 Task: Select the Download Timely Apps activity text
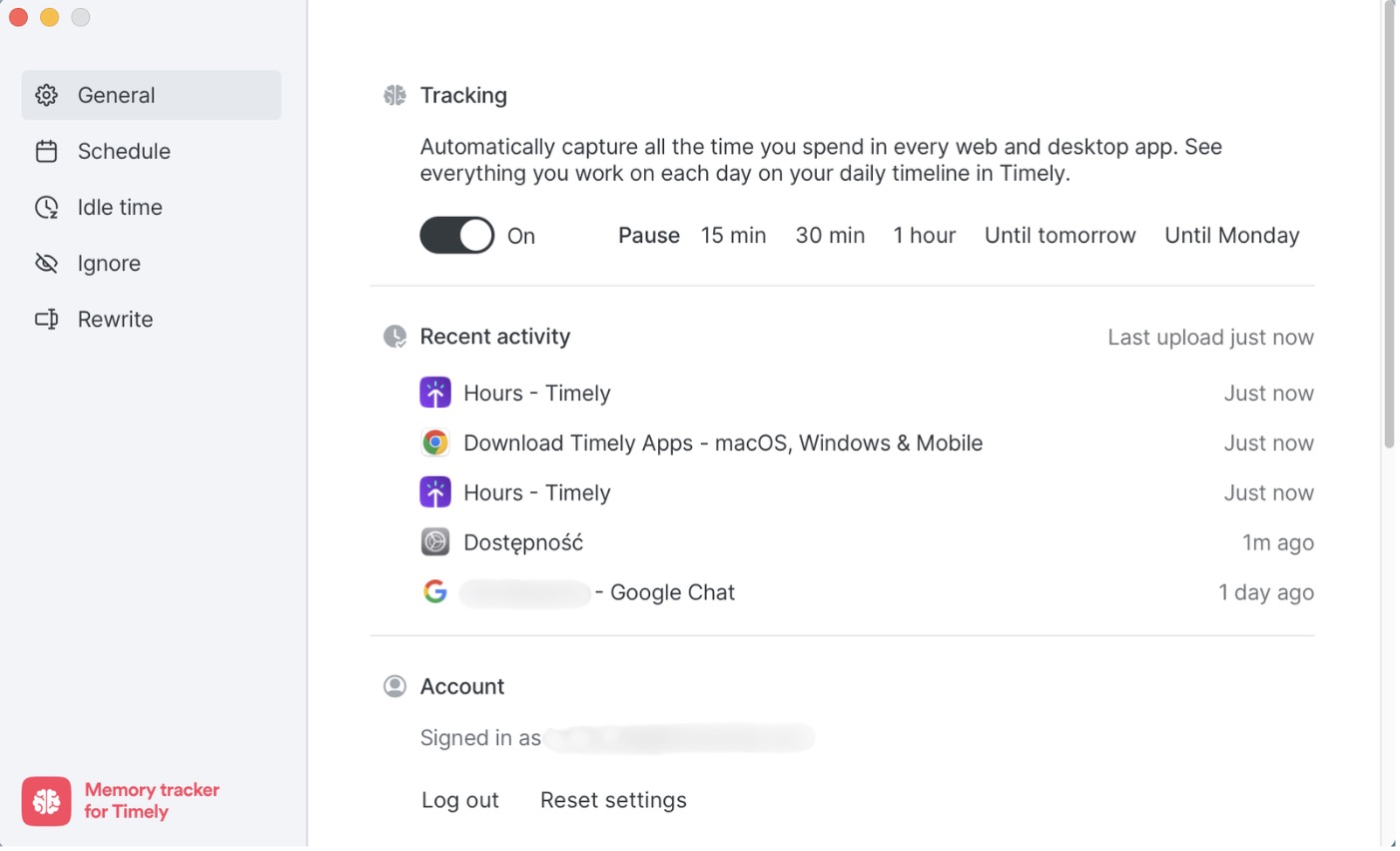[723, 442]
